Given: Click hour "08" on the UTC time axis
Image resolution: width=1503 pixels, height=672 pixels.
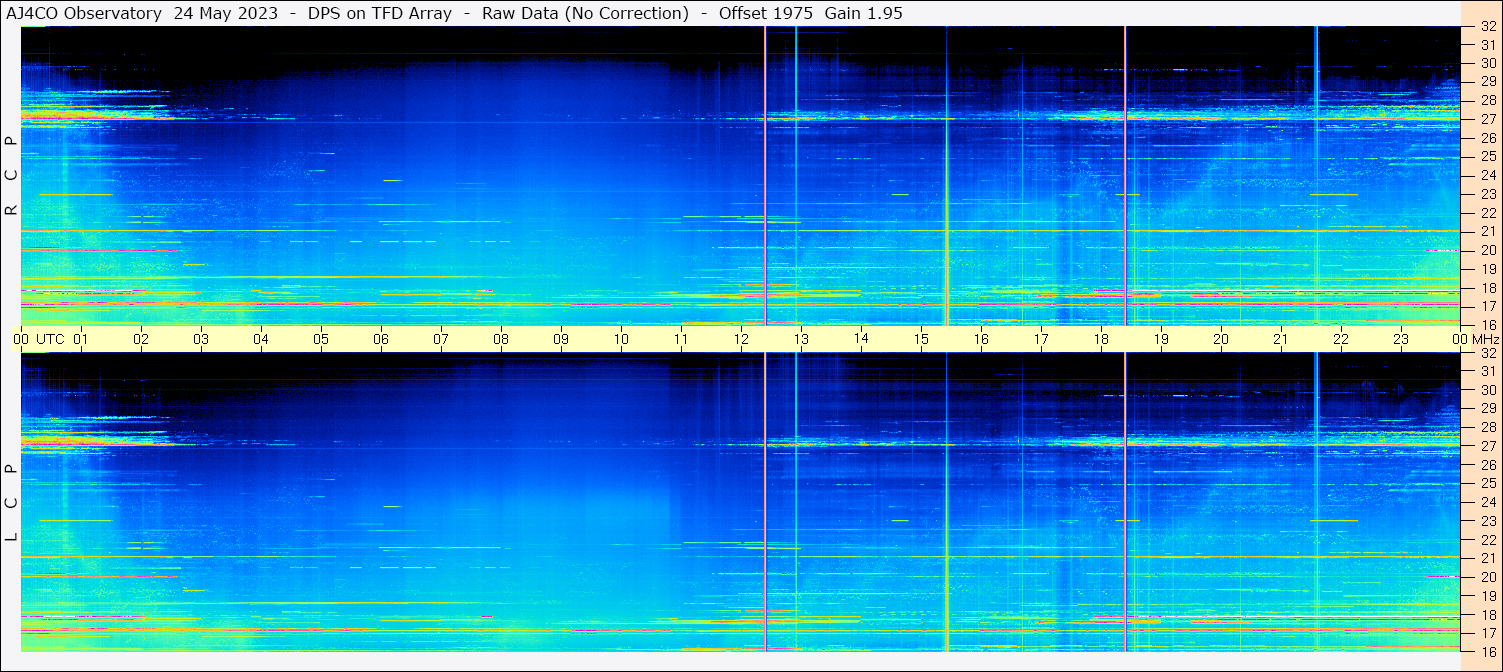Looking at the screenshot, I should [501, 339].
